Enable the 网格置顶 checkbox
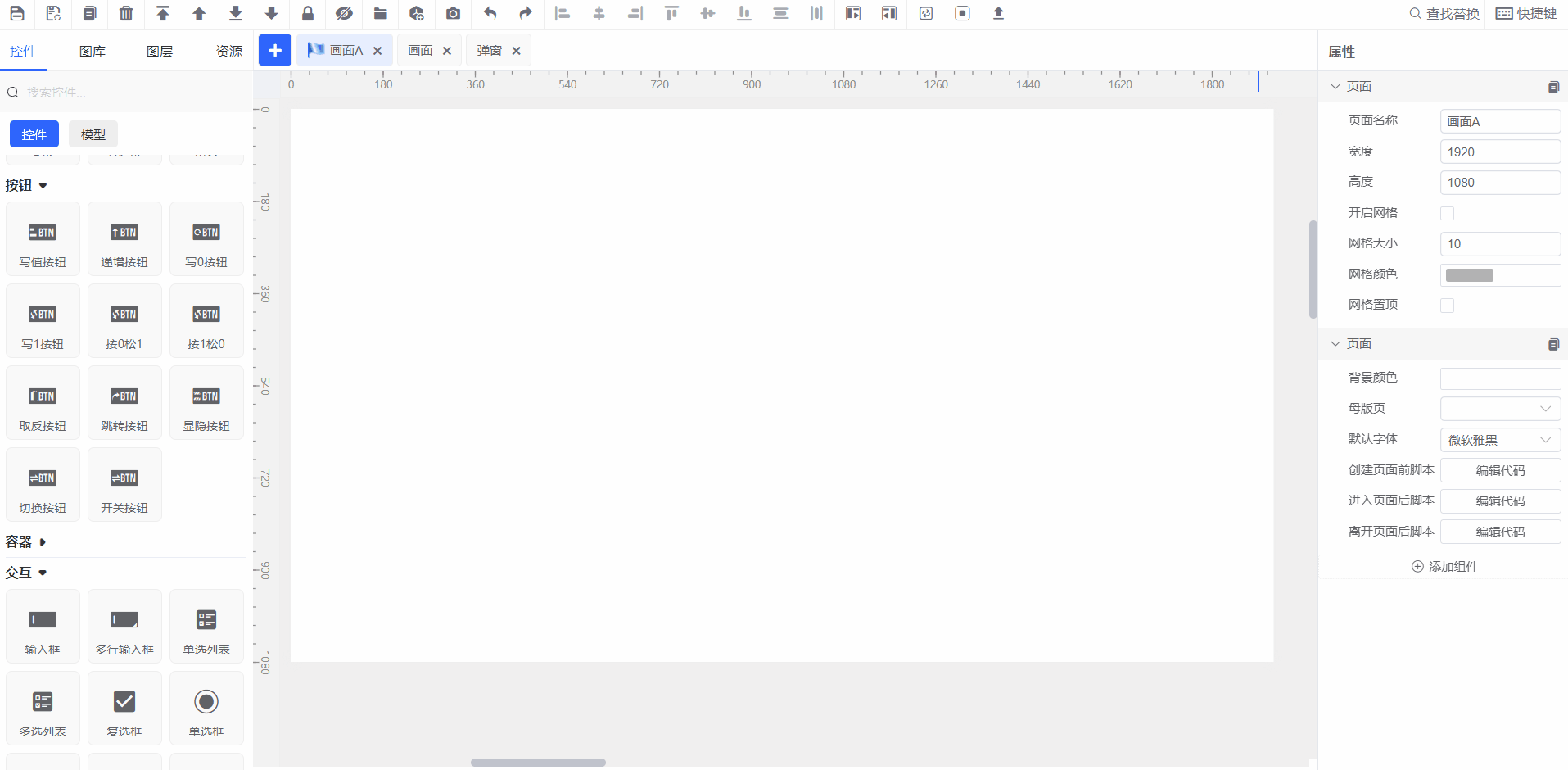This screenshot has width=1568, height=770. [1447, 306]
